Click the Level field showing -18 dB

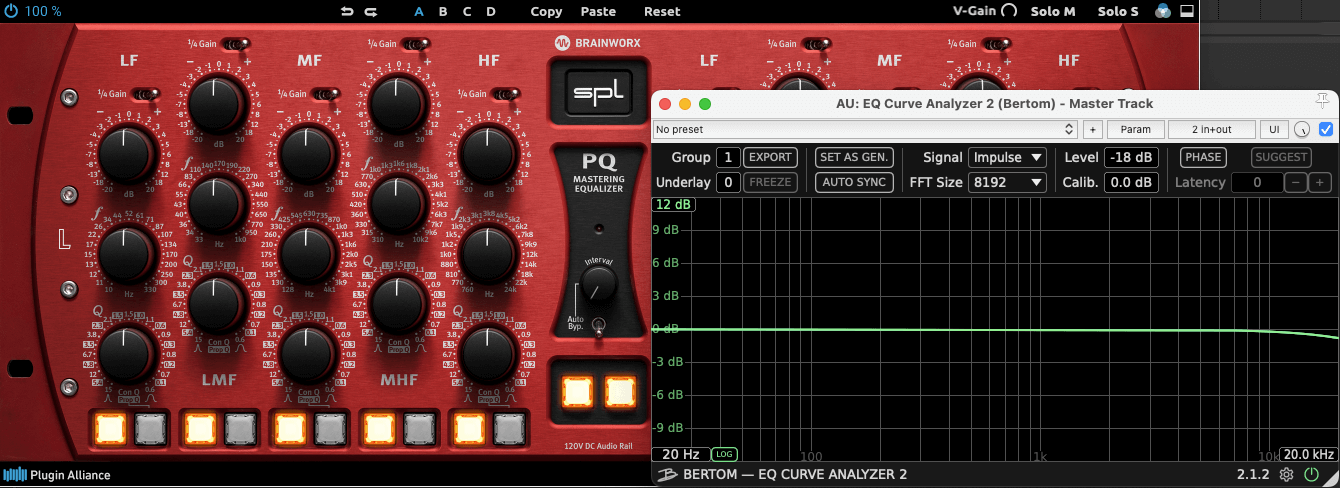coord(1130,157)
